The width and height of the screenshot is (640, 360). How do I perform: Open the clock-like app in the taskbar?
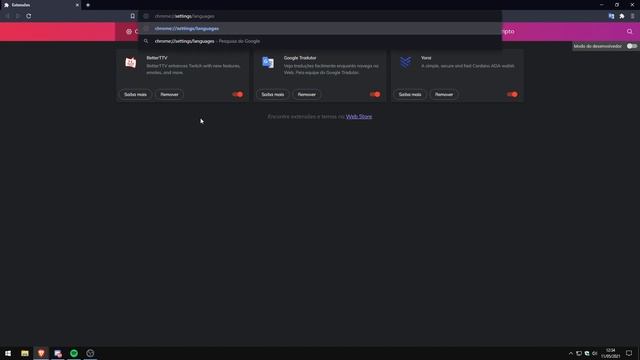coord(90,353)
